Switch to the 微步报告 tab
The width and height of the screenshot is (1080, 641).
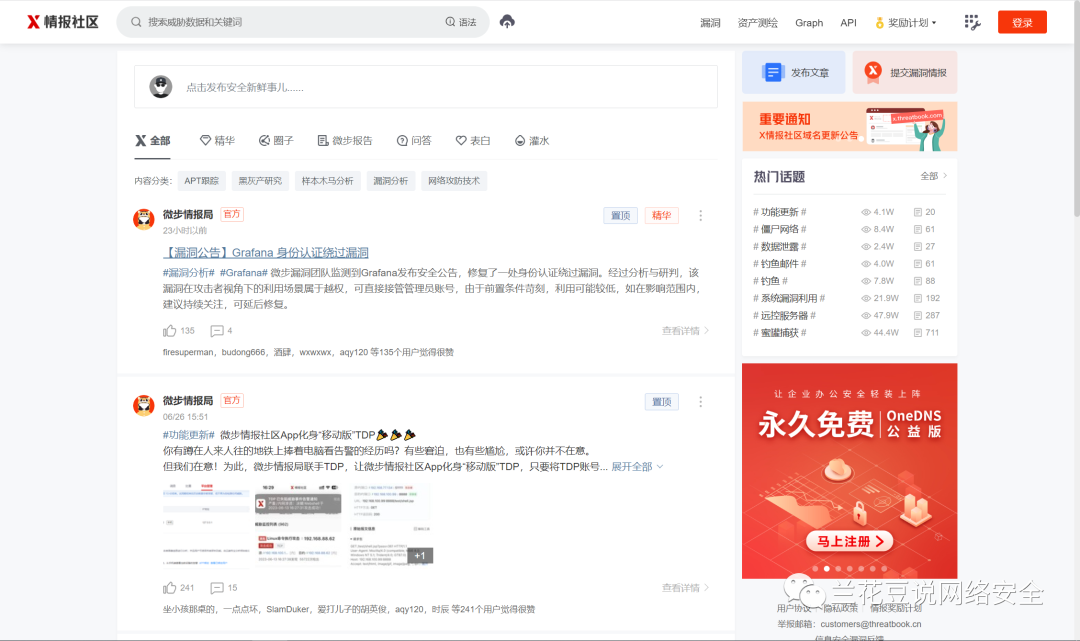click(x=344, y=140)
